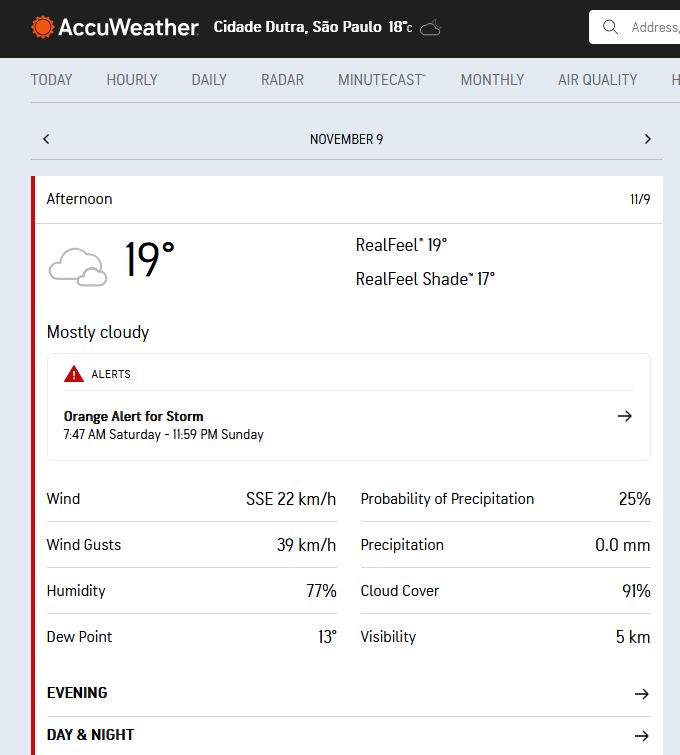Click the Address search field

click(635, 27)
